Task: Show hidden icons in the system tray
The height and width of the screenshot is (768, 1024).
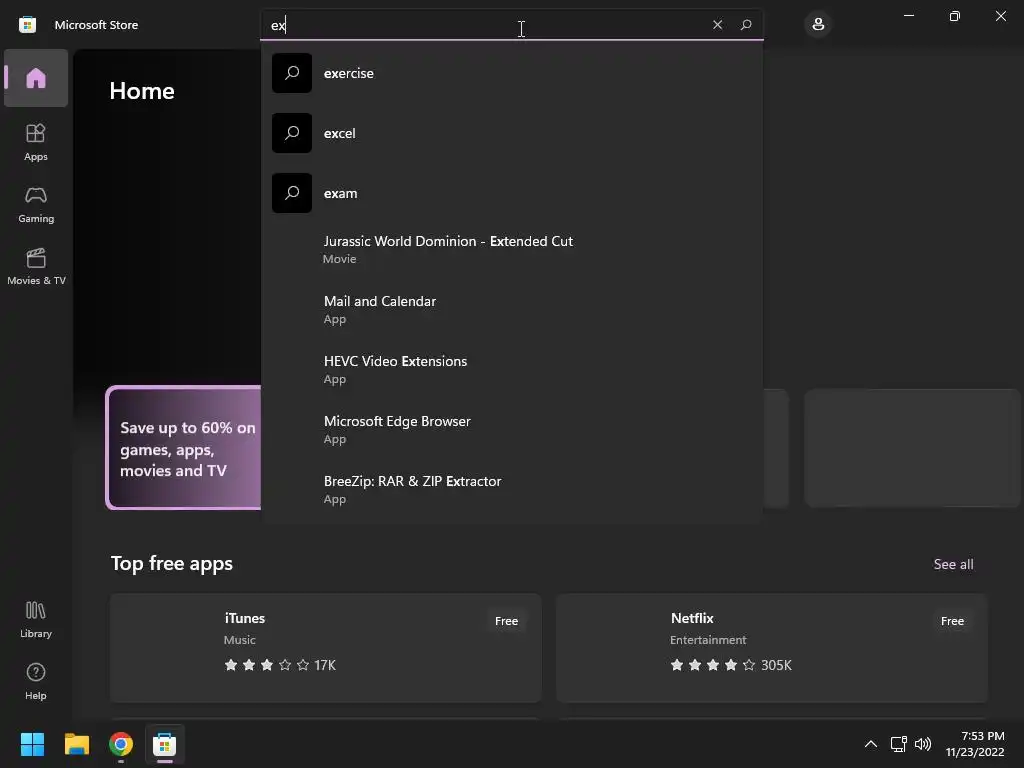Action: point(871,744)
